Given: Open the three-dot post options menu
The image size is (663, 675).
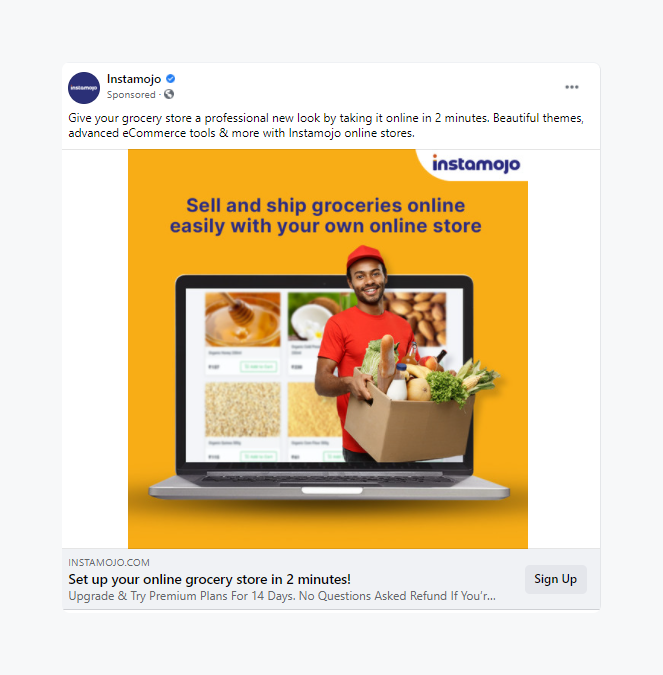Looking at the screenshot, I should [572, 87].
